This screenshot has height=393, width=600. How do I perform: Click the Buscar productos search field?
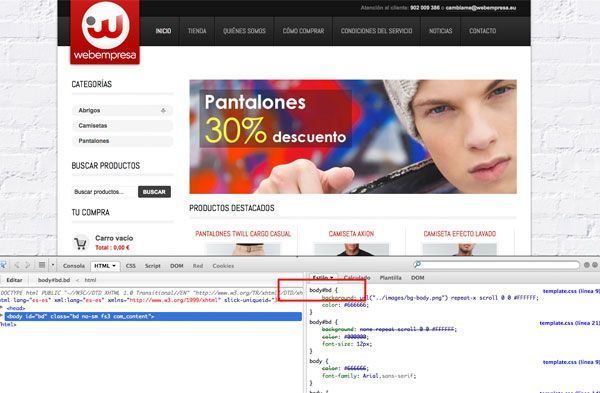coord(104,192)
